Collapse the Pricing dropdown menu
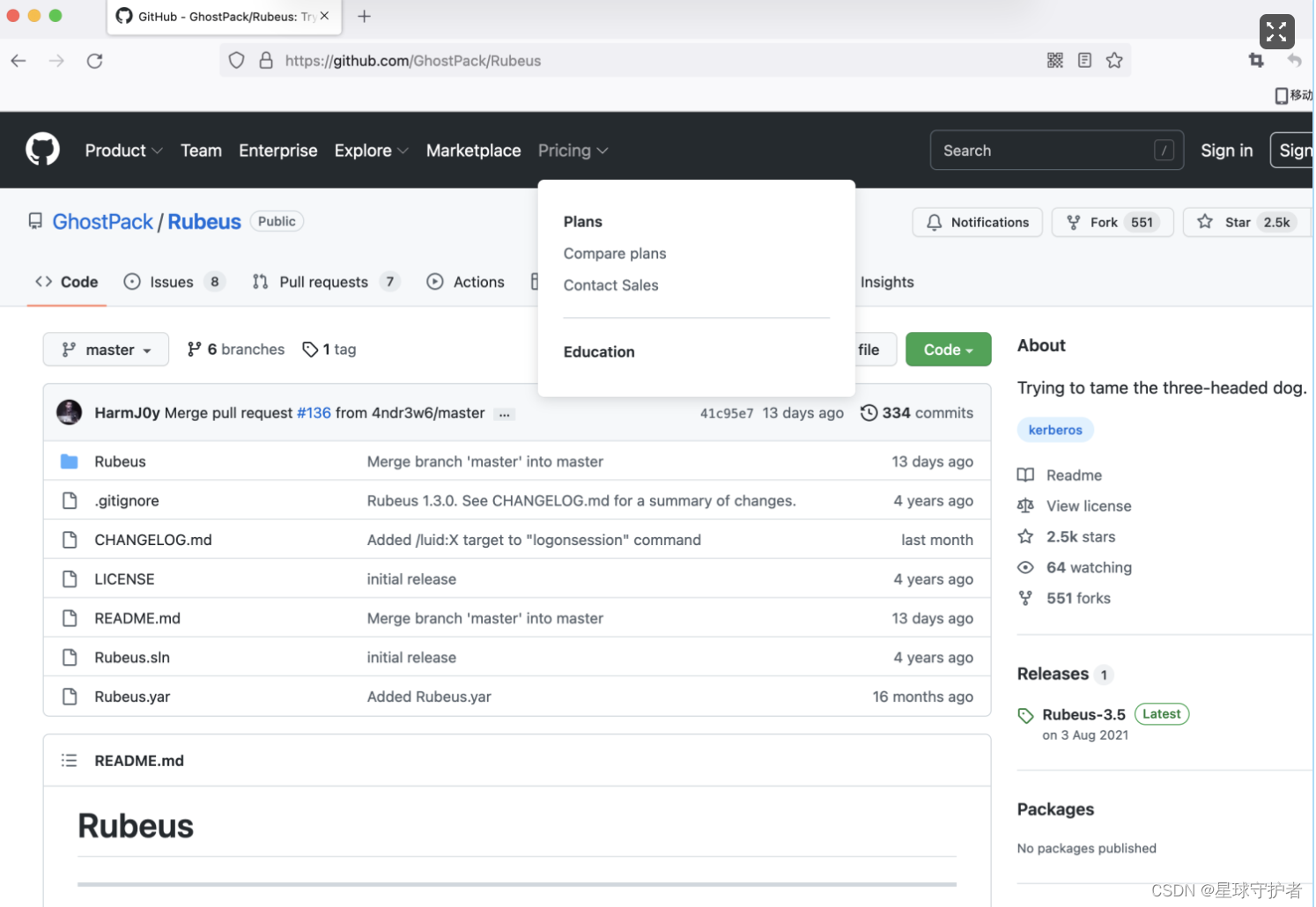 (x=573, y=151)
